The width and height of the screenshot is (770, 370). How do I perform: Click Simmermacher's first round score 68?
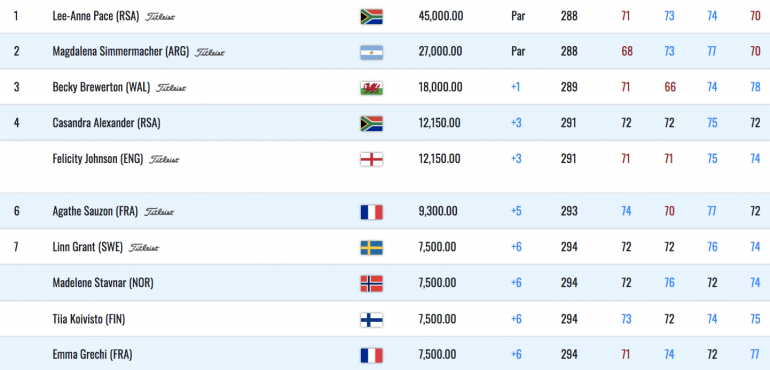[x=626, y=52]
